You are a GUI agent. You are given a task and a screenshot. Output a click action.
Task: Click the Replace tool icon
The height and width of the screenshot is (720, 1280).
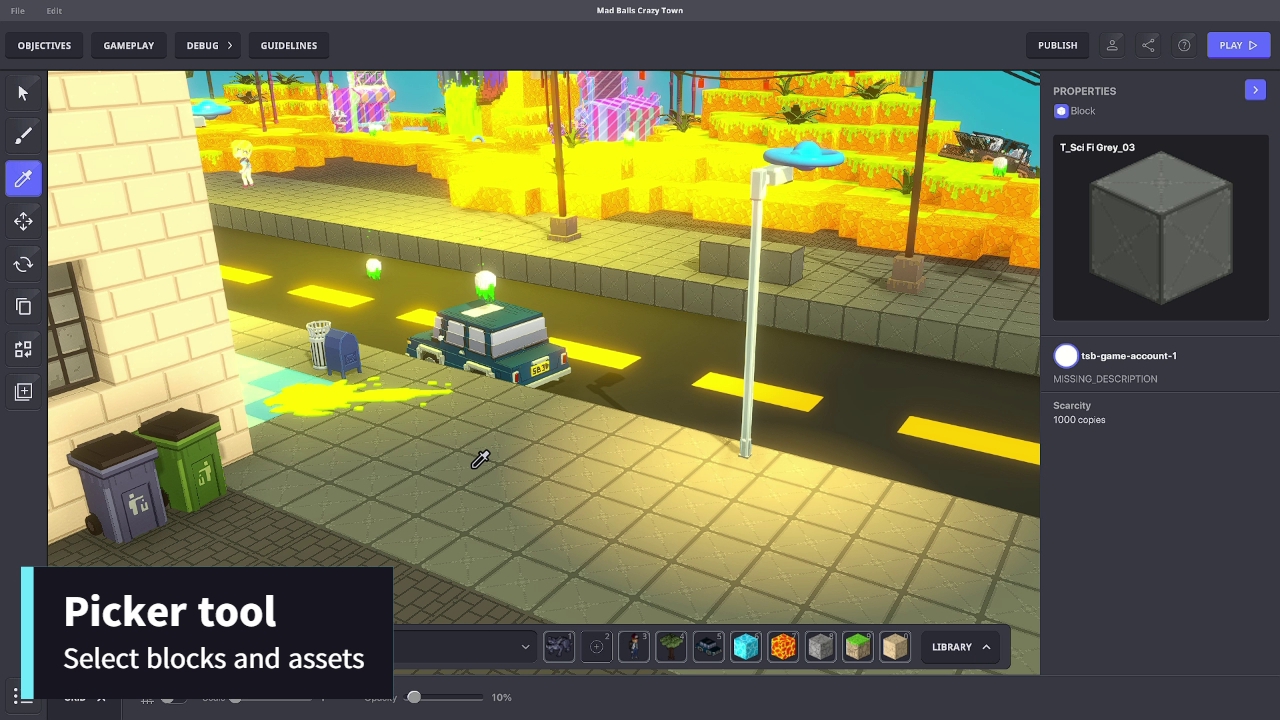(23, 350)
